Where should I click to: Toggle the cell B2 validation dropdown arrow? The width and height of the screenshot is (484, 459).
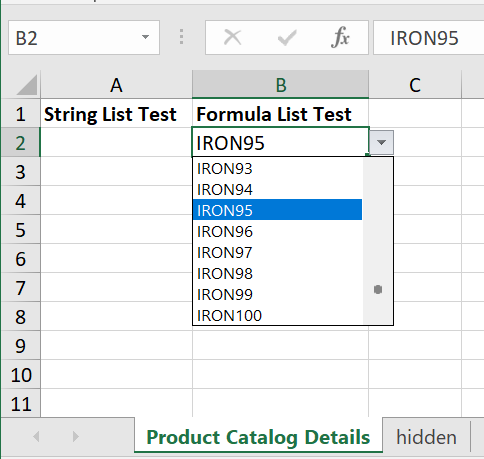point(381,142)
